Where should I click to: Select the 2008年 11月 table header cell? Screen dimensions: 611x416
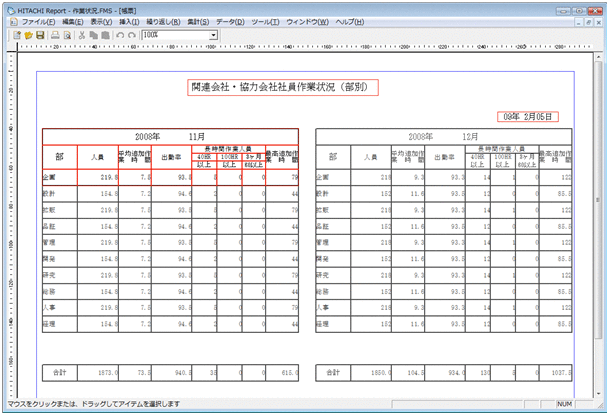[171, 136]
